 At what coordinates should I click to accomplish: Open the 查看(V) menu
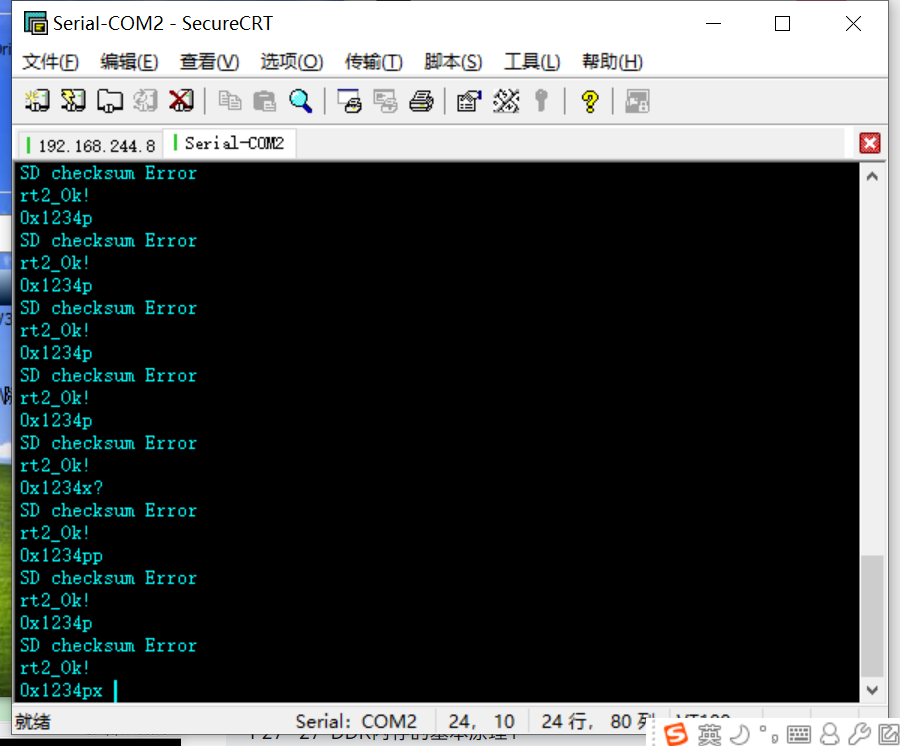pos(209,61)
